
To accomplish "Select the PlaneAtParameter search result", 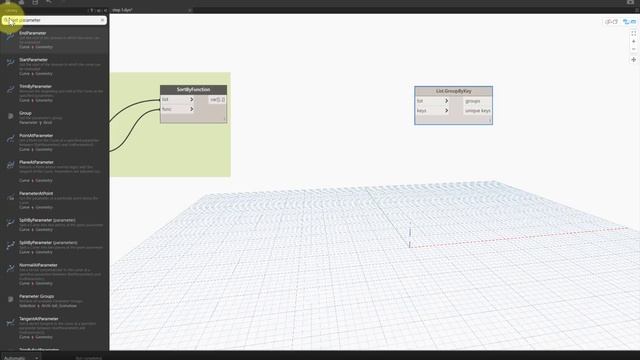I will (54, 171).
